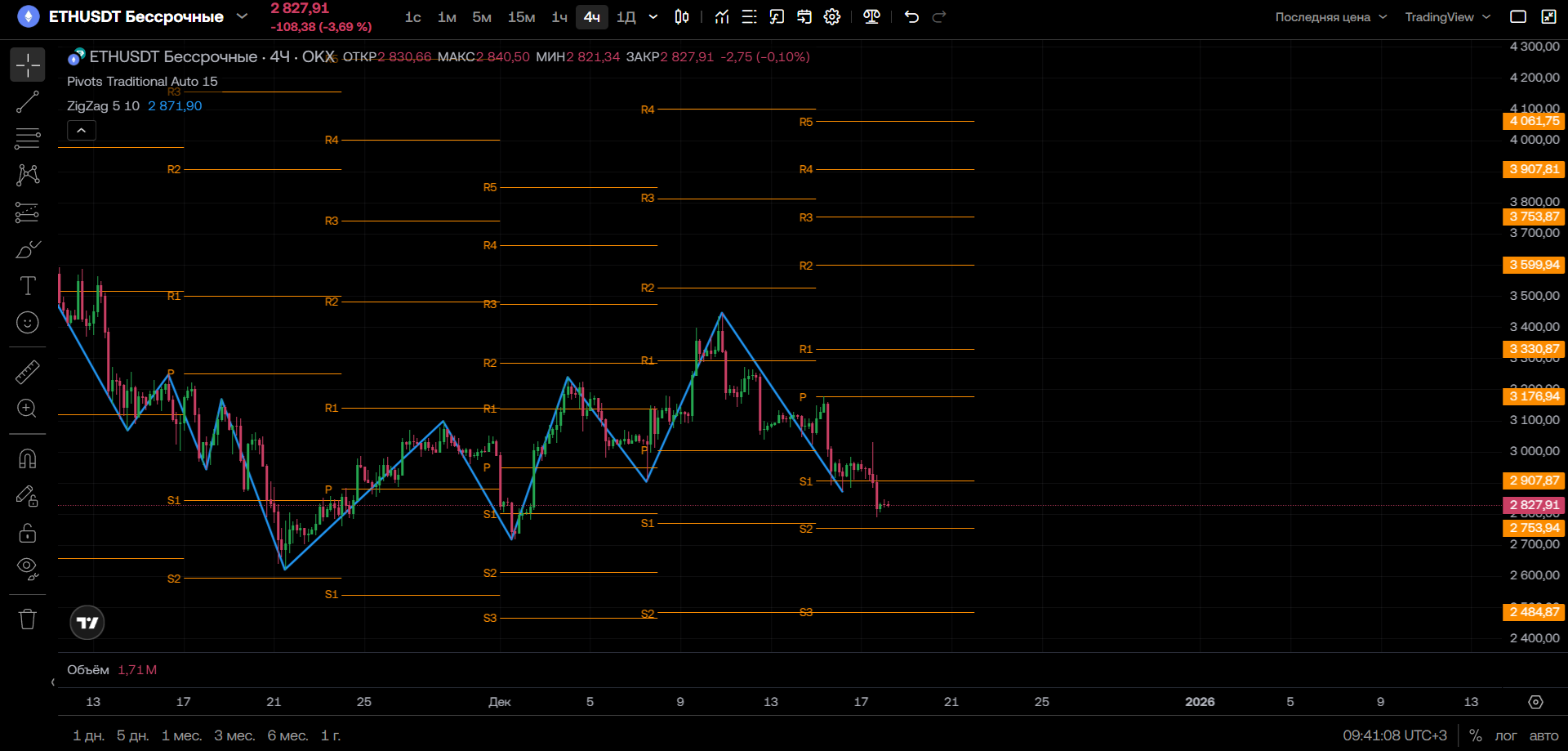This screenshot has width=1568, height=751.
Task: Click the scales compare icon
Action: [x=871, y=17]
